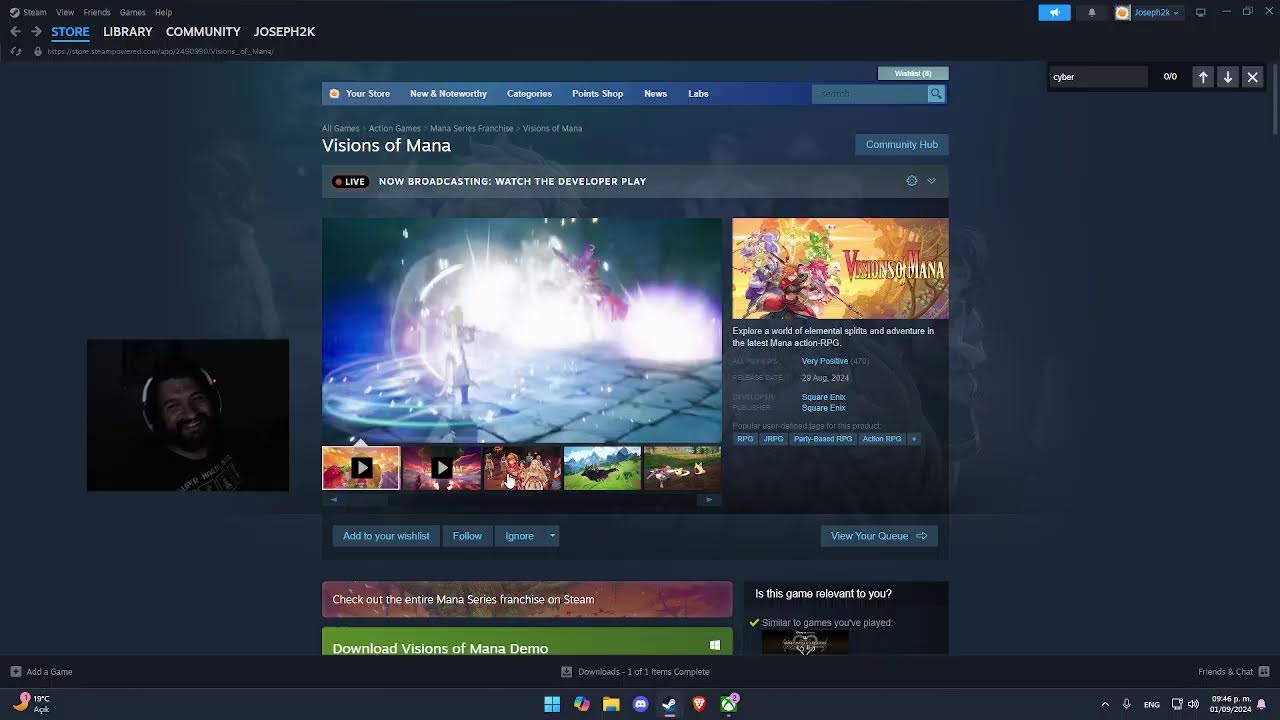Open the Community Hub
This screenshot has height=720, width=1280.
[x=902, y=144]
